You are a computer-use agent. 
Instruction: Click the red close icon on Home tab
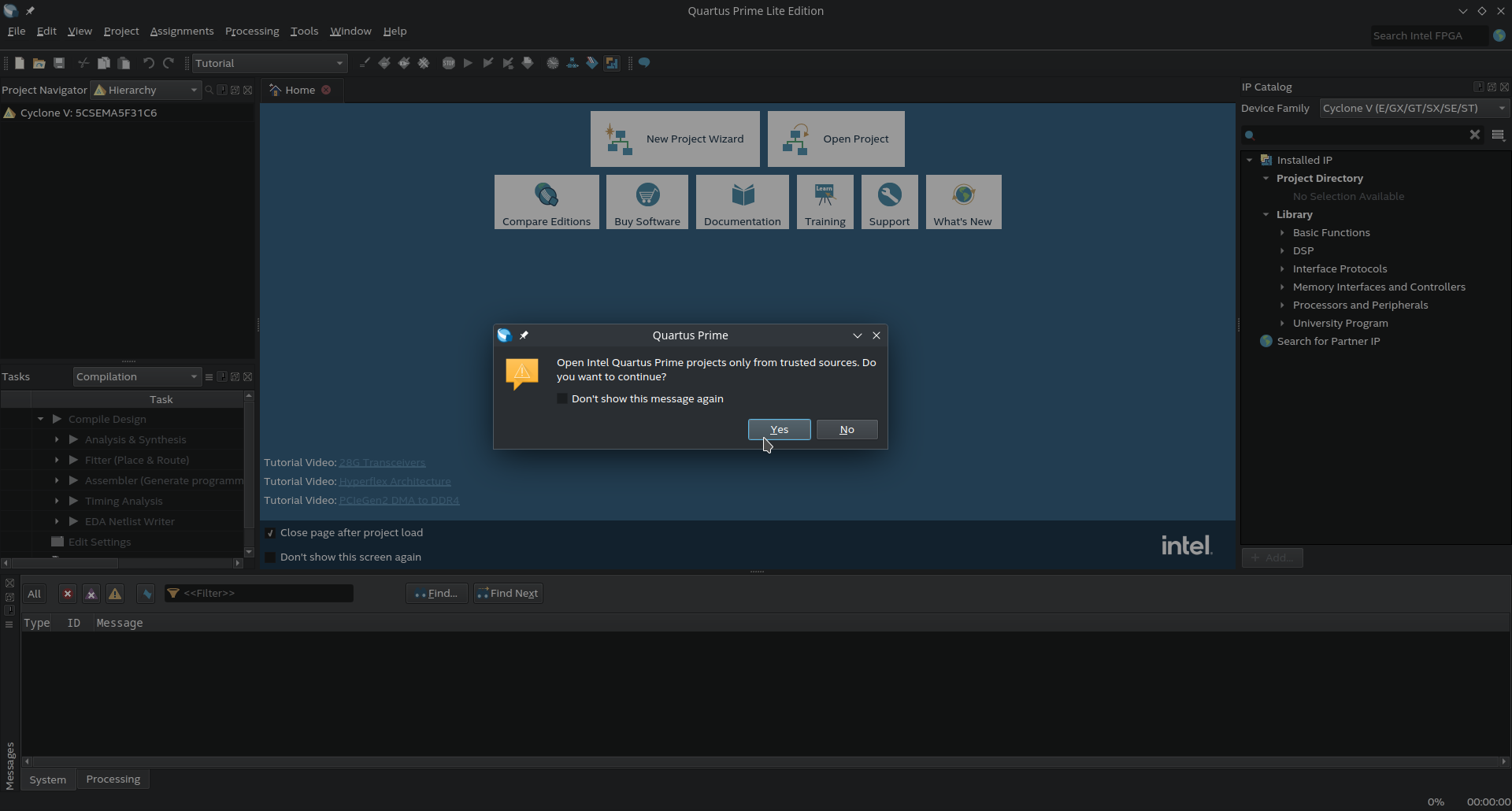(x=326, y=90)
